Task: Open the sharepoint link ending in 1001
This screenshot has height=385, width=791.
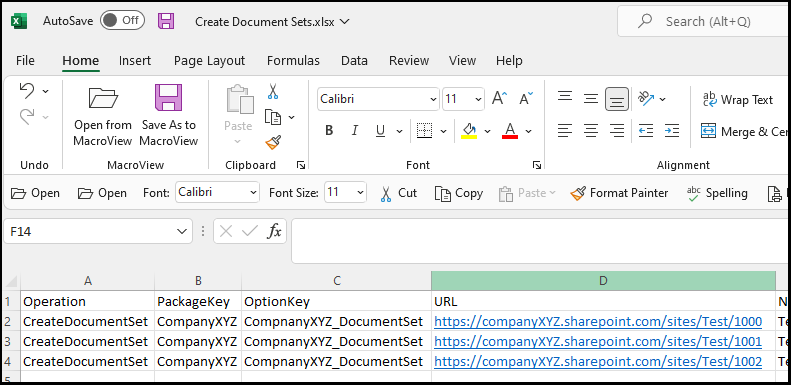Action: pyautogui.click(x=598, y=341)
